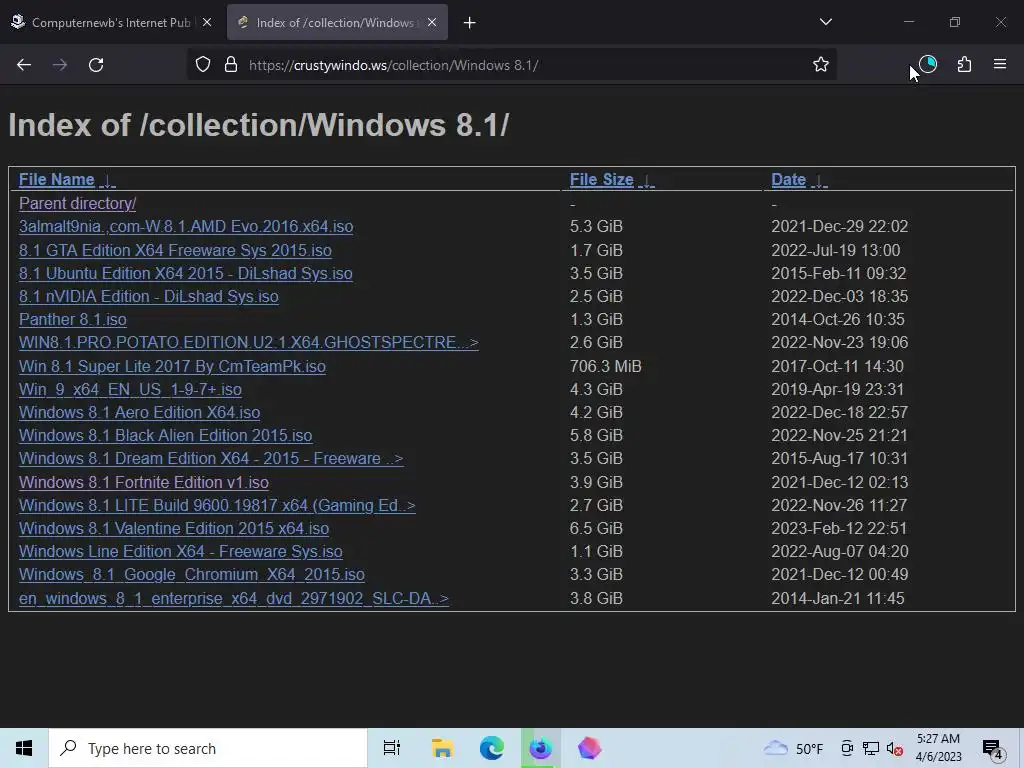Bookmark this page with the star icon
The image size is (1024, 768).
coord(821,65)
